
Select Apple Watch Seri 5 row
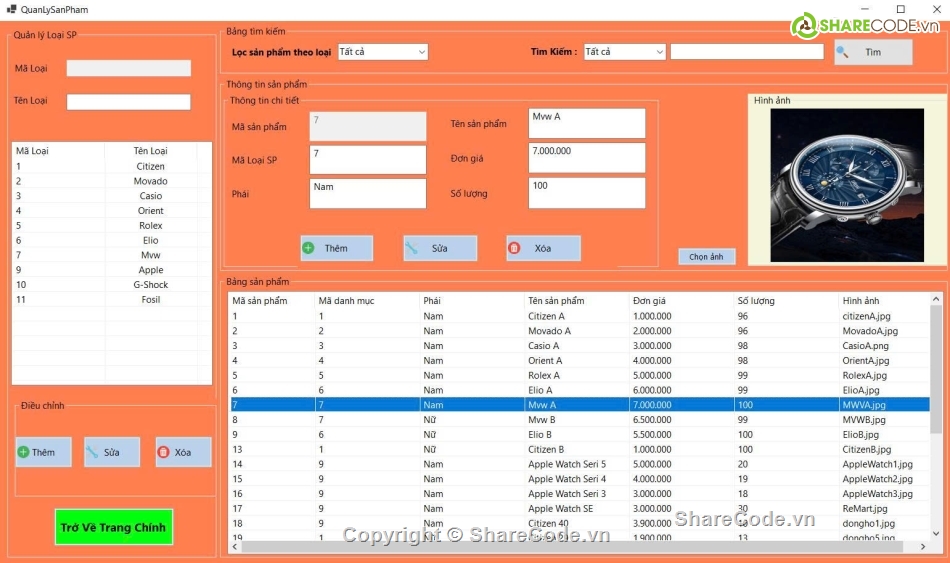(579, 464)
